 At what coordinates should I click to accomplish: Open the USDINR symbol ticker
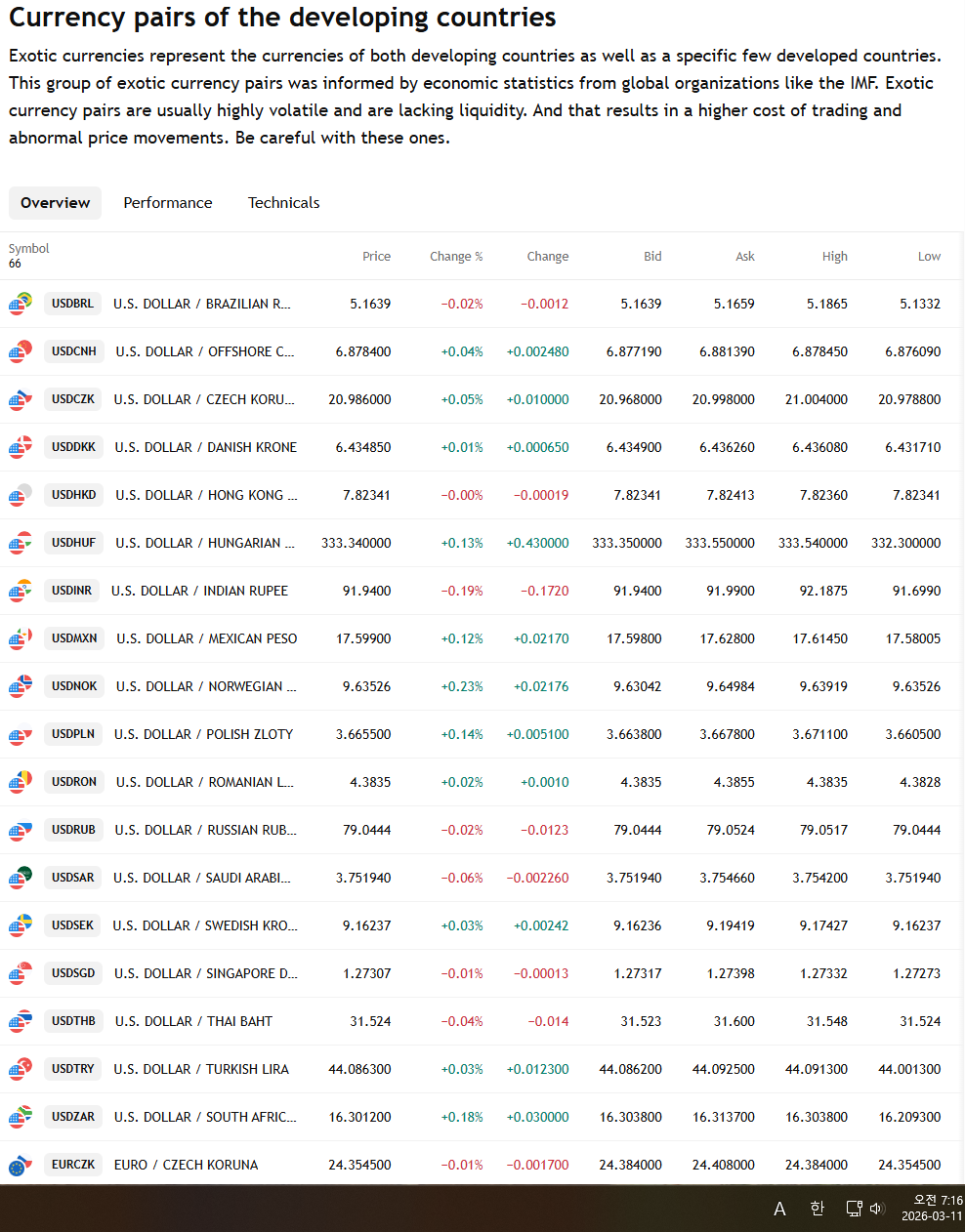71,591
